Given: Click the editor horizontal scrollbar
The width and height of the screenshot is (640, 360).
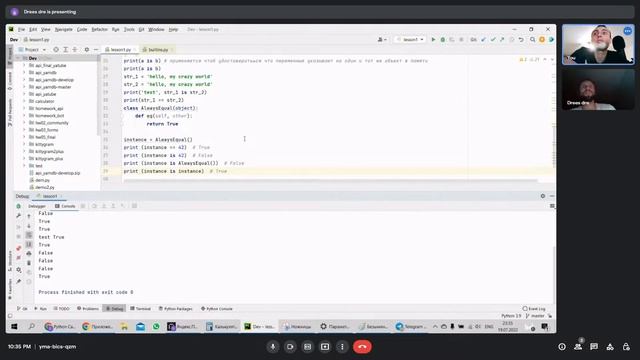Looking at the screenshot, I should (x=331, y=180).
